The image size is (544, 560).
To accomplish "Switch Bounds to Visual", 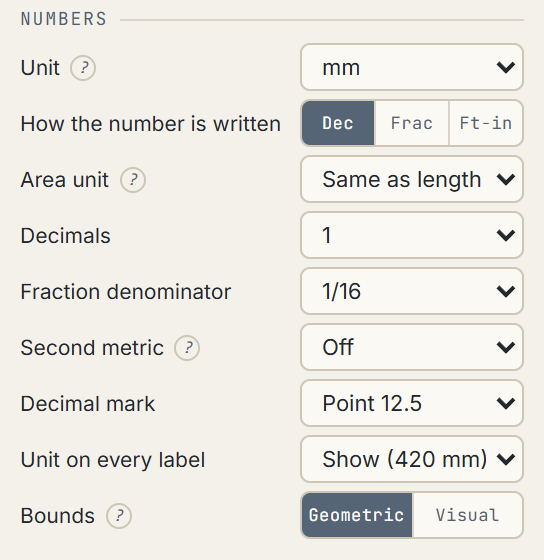I will click(x=467, y=515).
